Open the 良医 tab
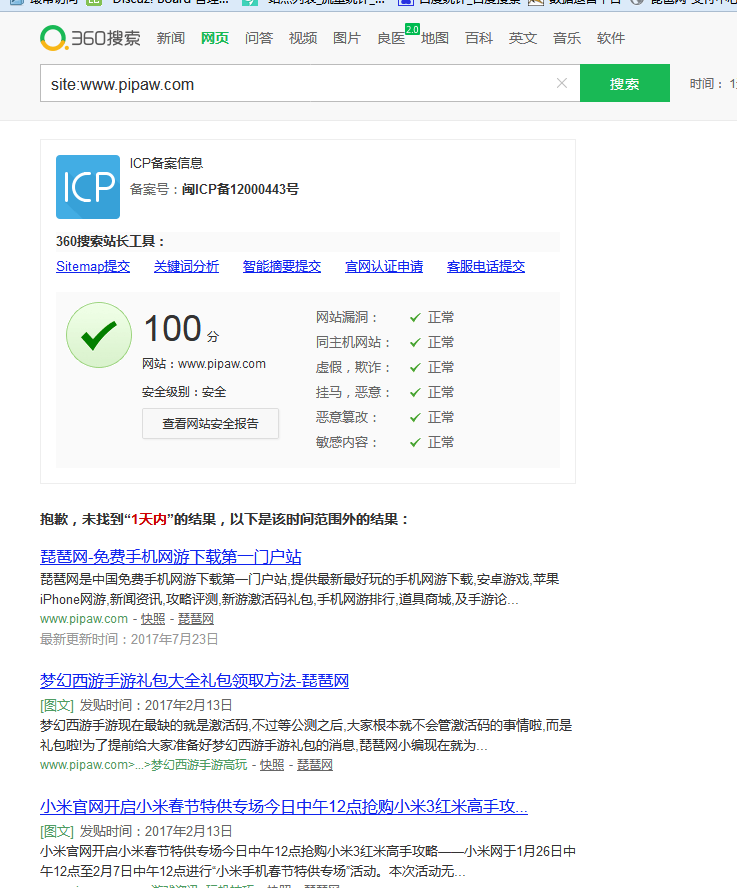This screenshot has width=737, height=888. pos(391,38)
